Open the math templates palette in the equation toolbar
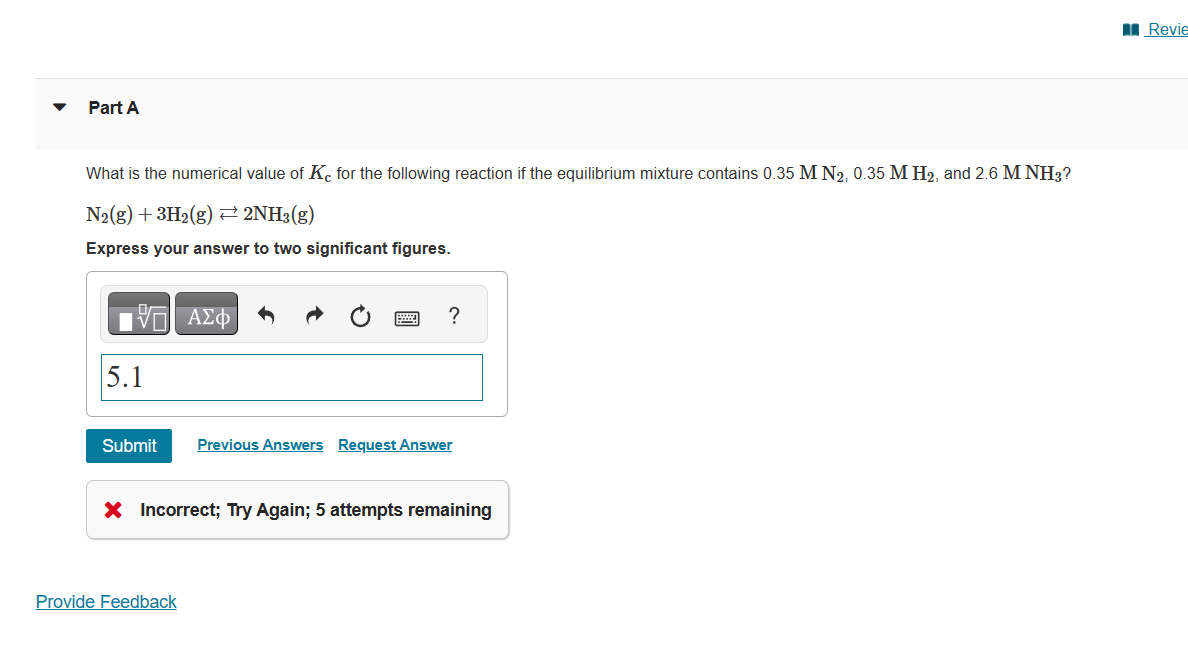This screenshot has width=1188, height=654. [137, 313]
